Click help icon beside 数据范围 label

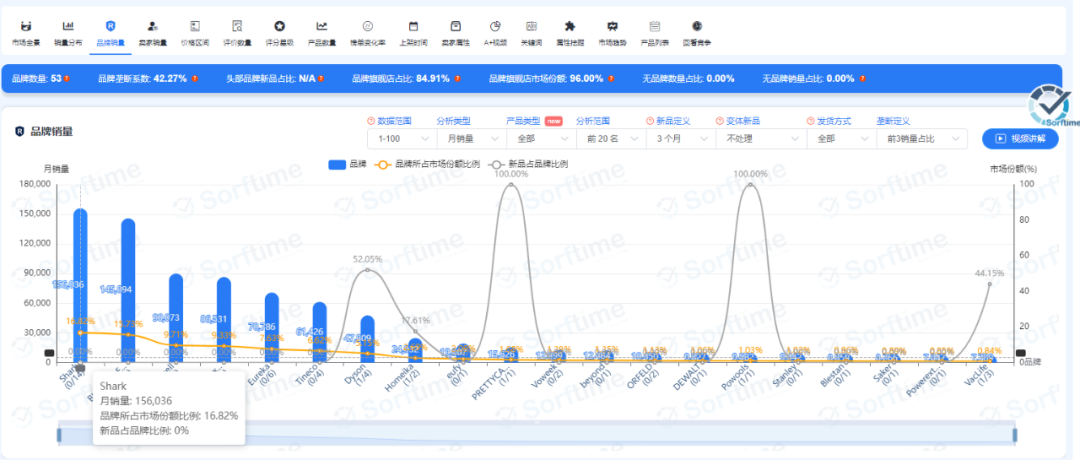[371, 121]
